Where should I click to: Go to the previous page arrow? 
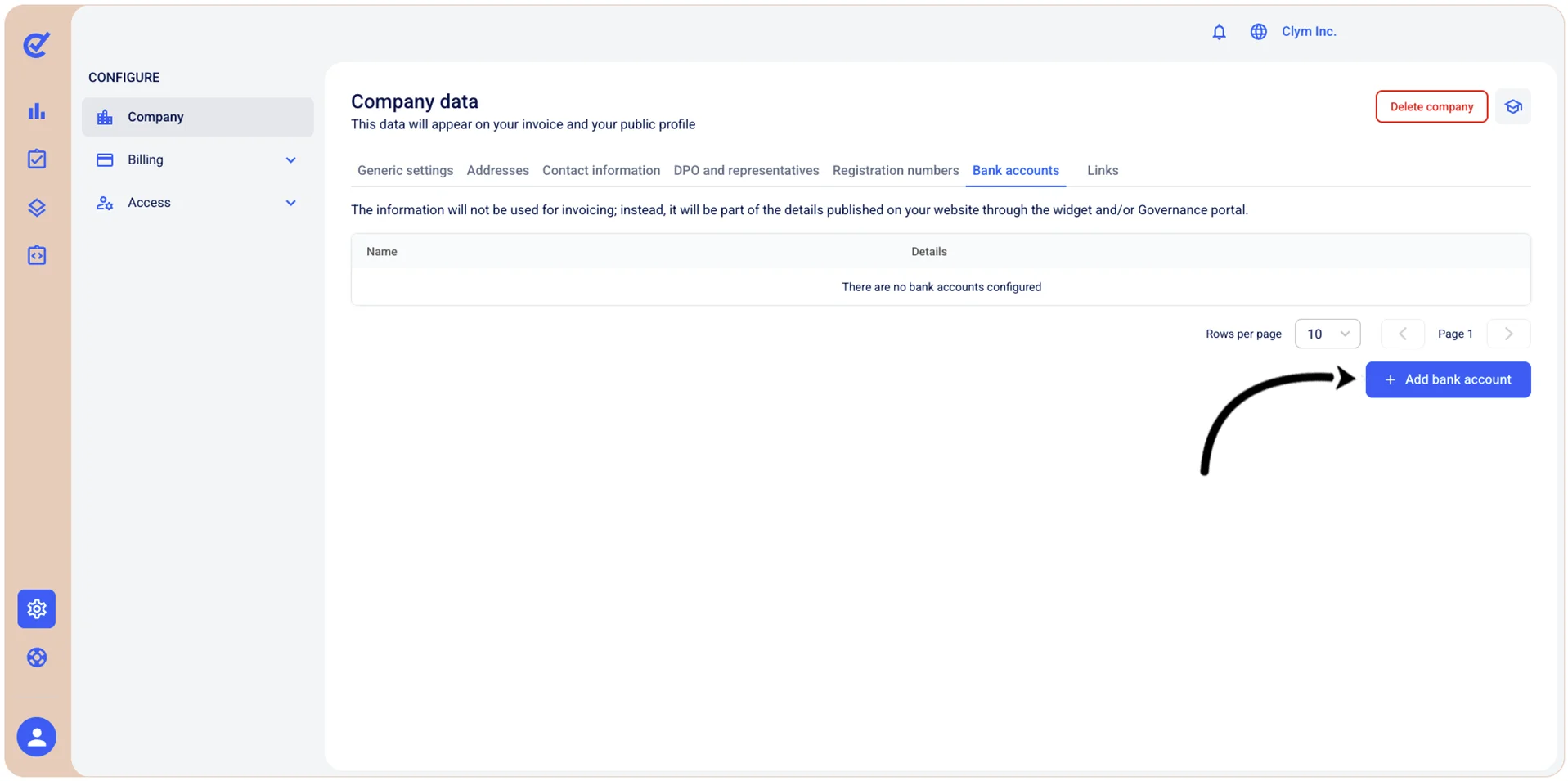pos(1403,334)
